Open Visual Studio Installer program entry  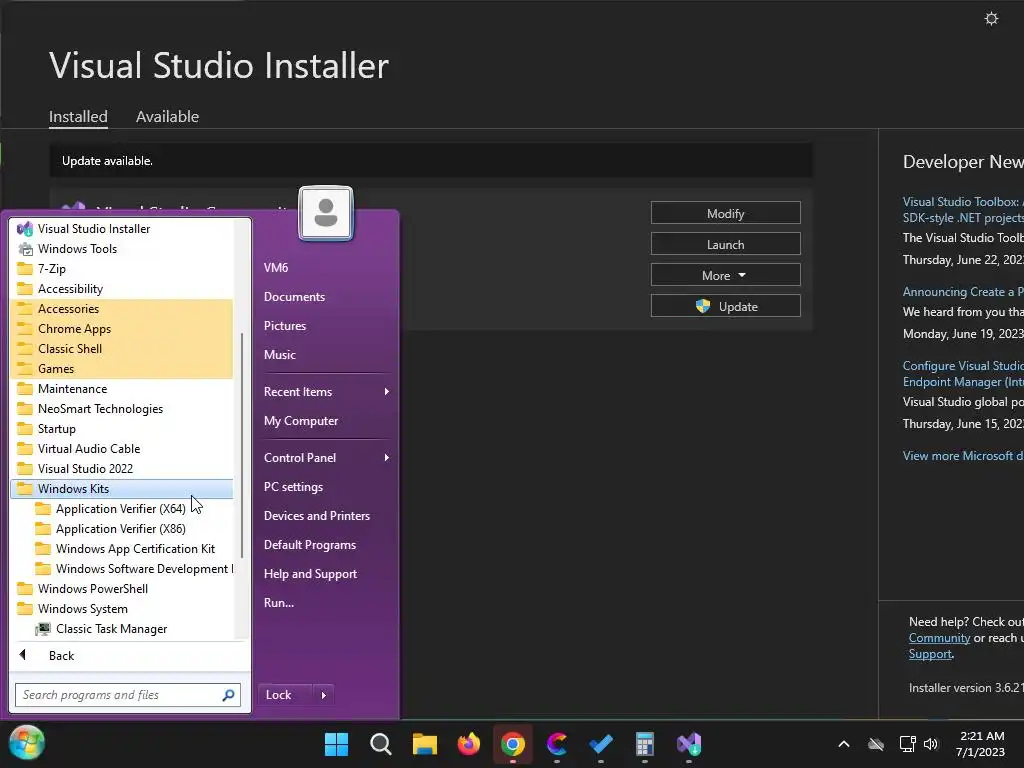click(x=121, y=229)
